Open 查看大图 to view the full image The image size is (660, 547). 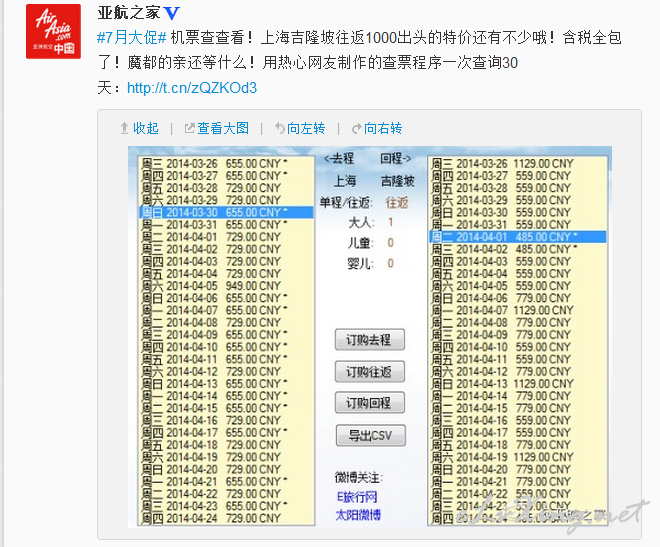click(223, 128)
